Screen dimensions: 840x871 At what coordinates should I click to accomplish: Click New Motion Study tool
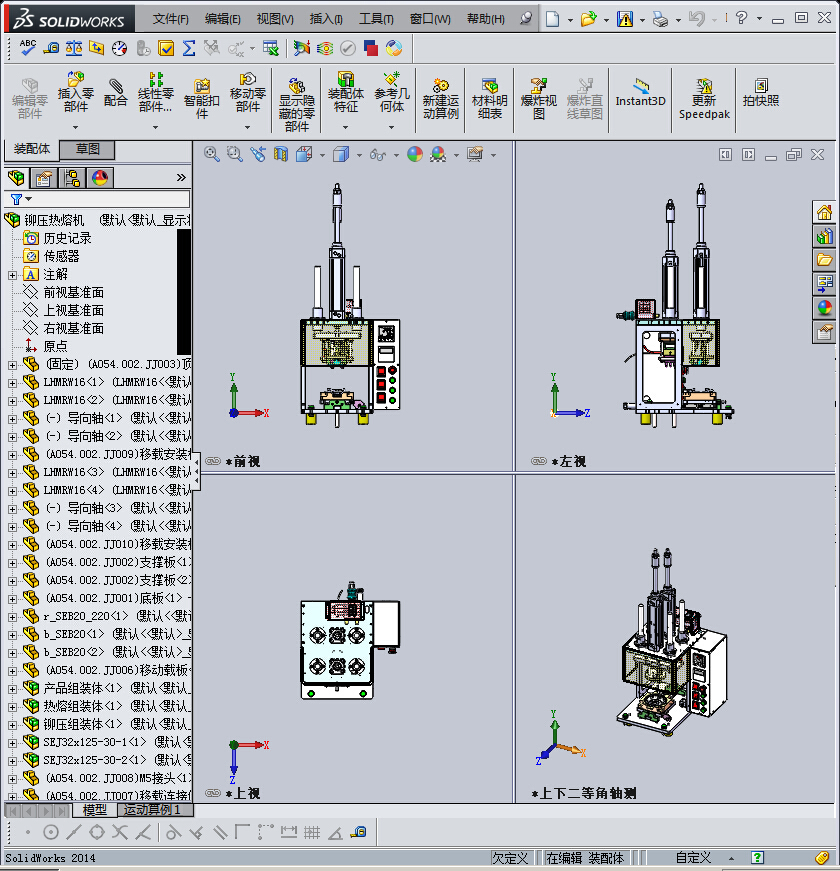(441, 99)
